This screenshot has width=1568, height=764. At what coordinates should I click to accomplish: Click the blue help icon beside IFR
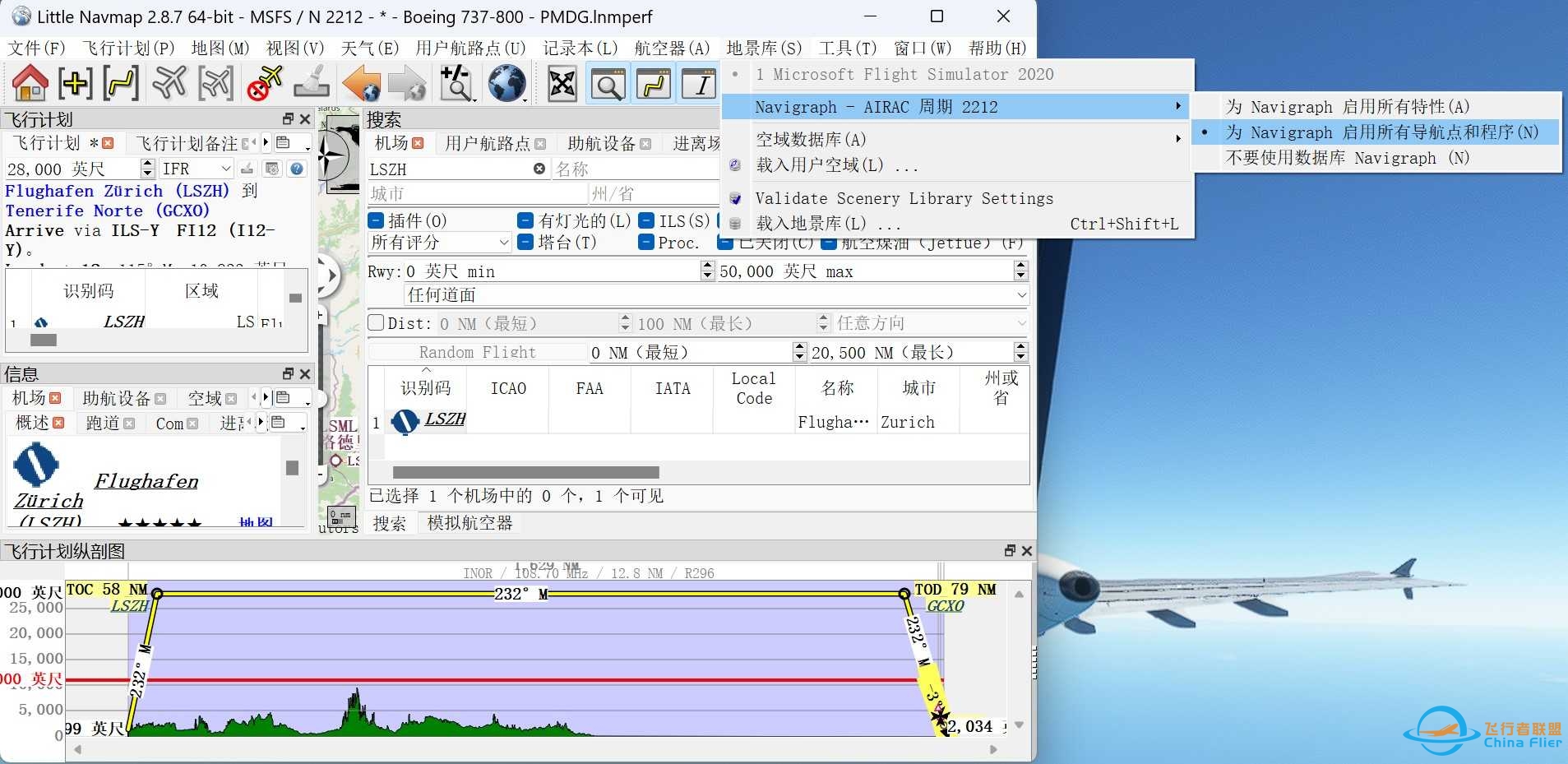[x=297, y=169]
